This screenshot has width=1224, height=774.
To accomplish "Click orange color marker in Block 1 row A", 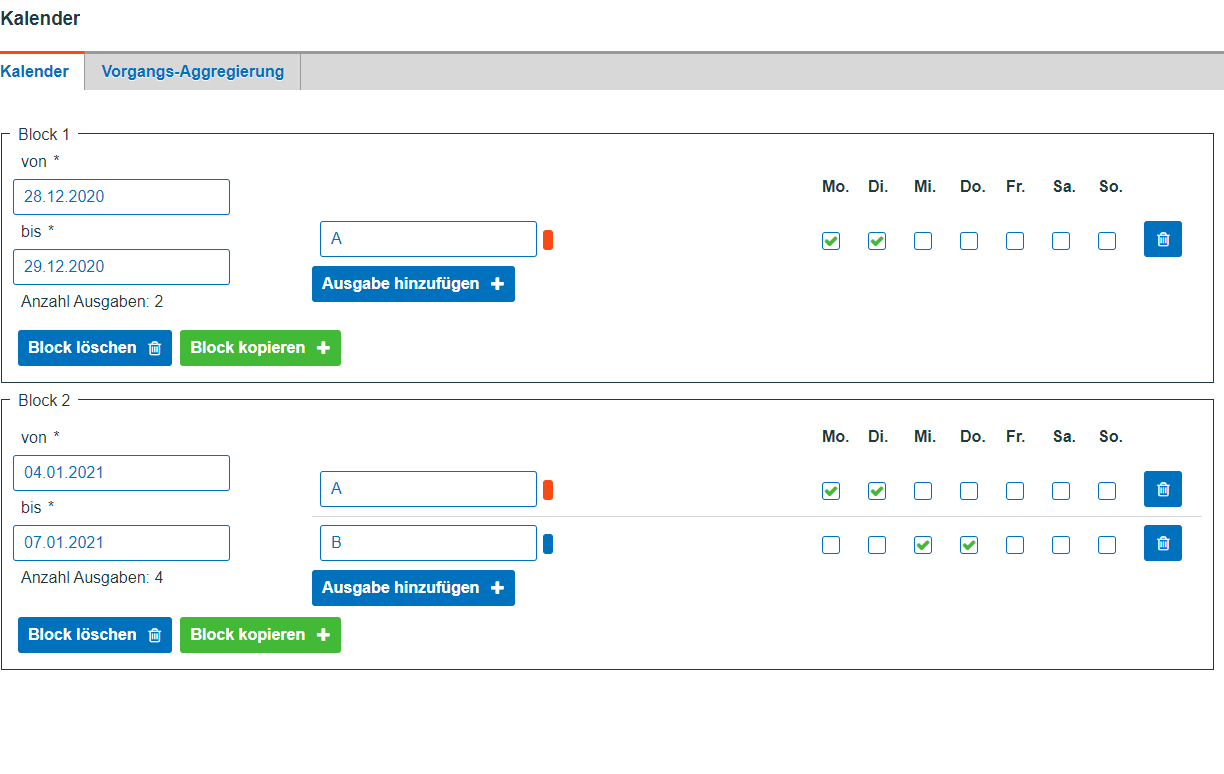I will [x=548, y=240].
